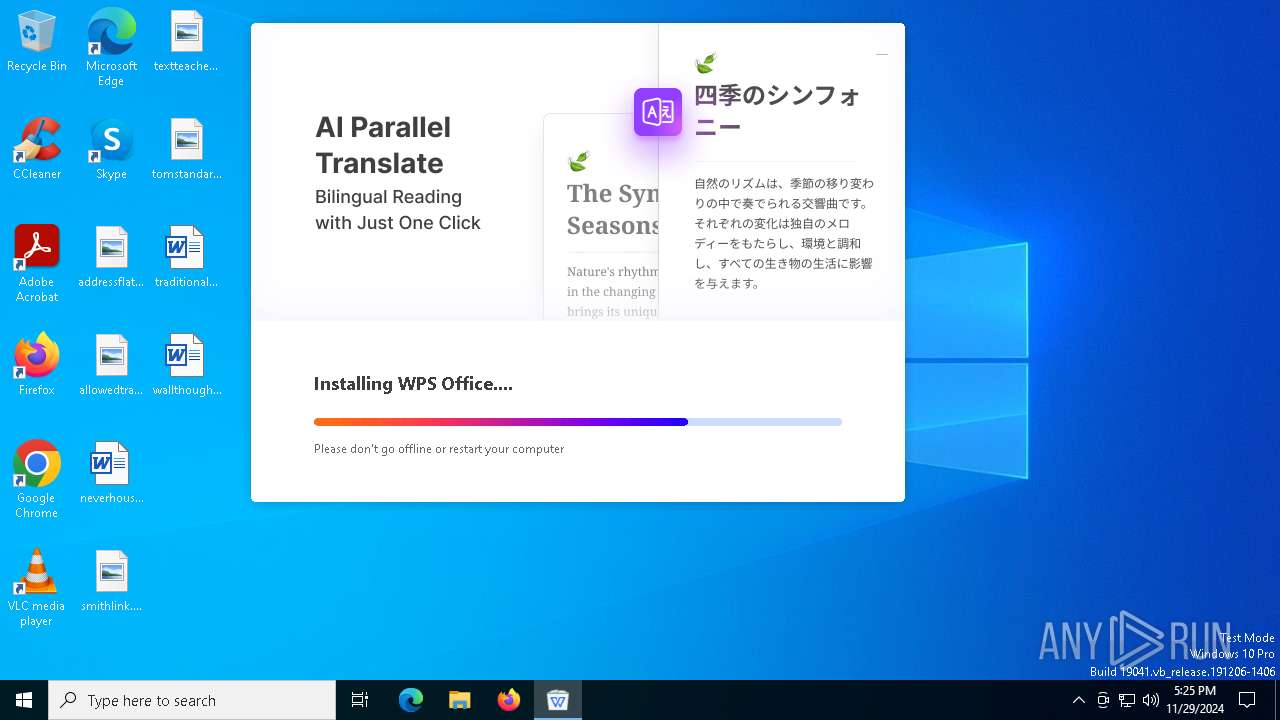Select the tomstandar image file icon
The image size is (1280, 720).
[186, 149]
